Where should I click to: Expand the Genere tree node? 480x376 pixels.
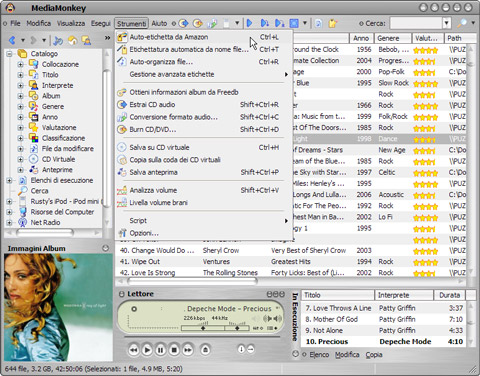click(21, 106)
